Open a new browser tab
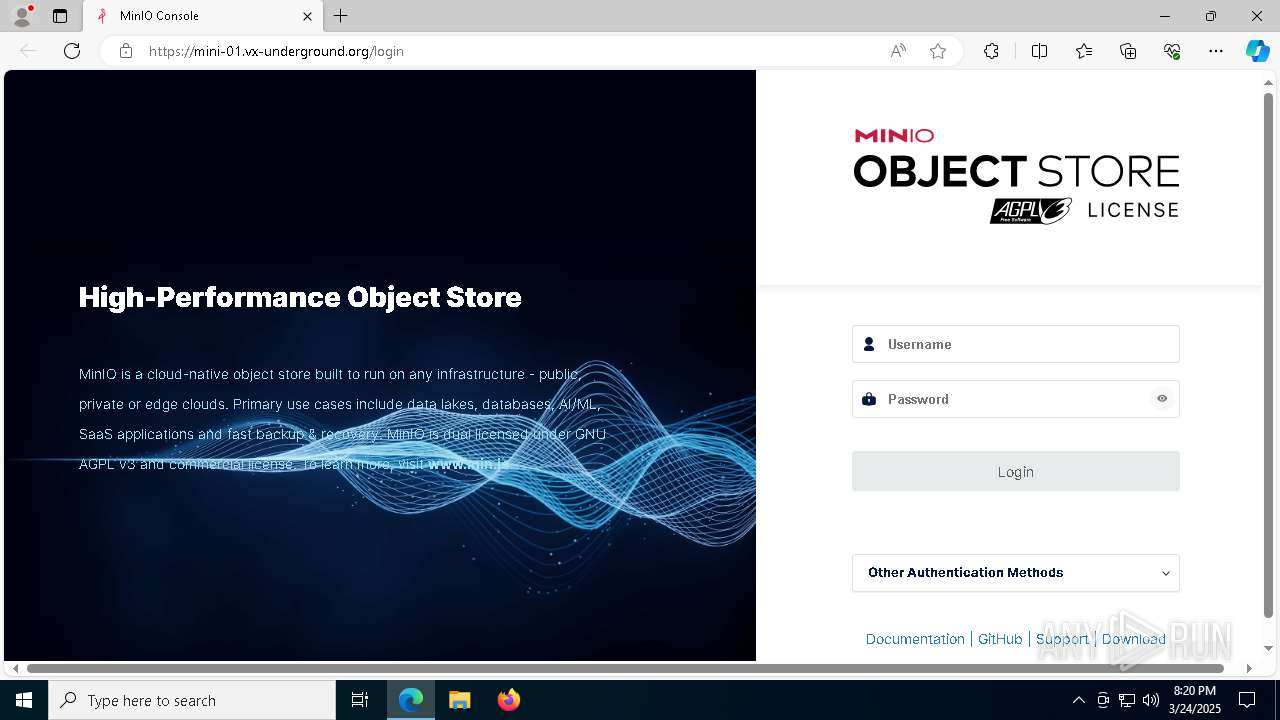1280x720 pixels. tap(341, 16)
